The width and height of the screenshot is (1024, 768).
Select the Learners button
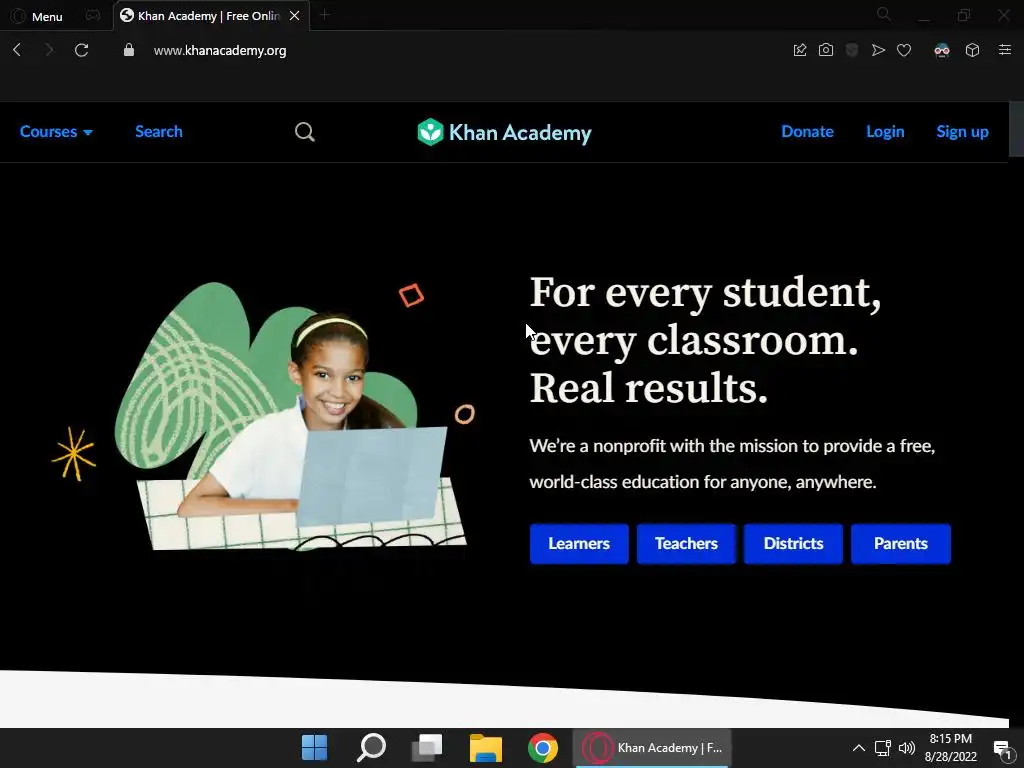(x=579, y=543)
